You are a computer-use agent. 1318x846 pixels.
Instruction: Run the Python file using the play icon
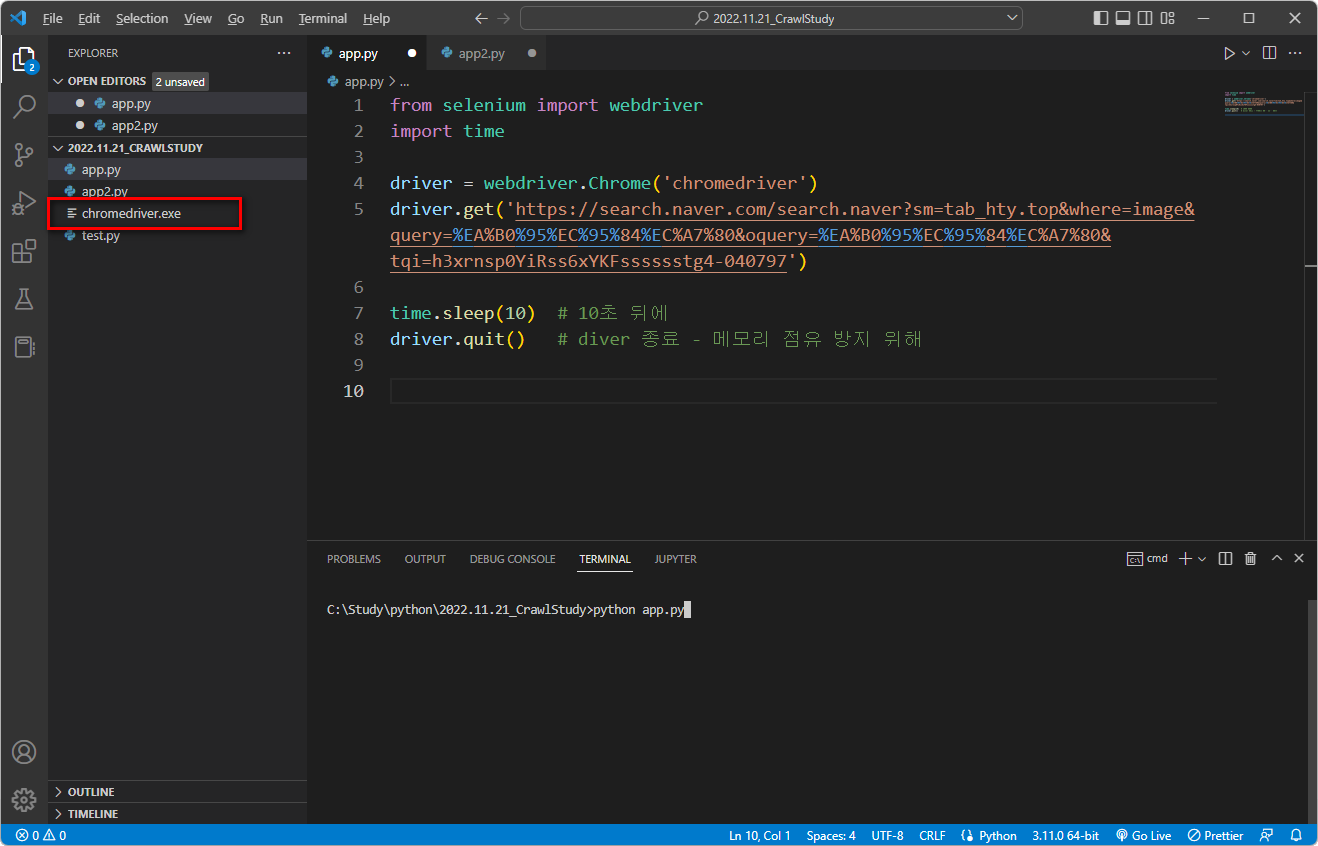1229,52
